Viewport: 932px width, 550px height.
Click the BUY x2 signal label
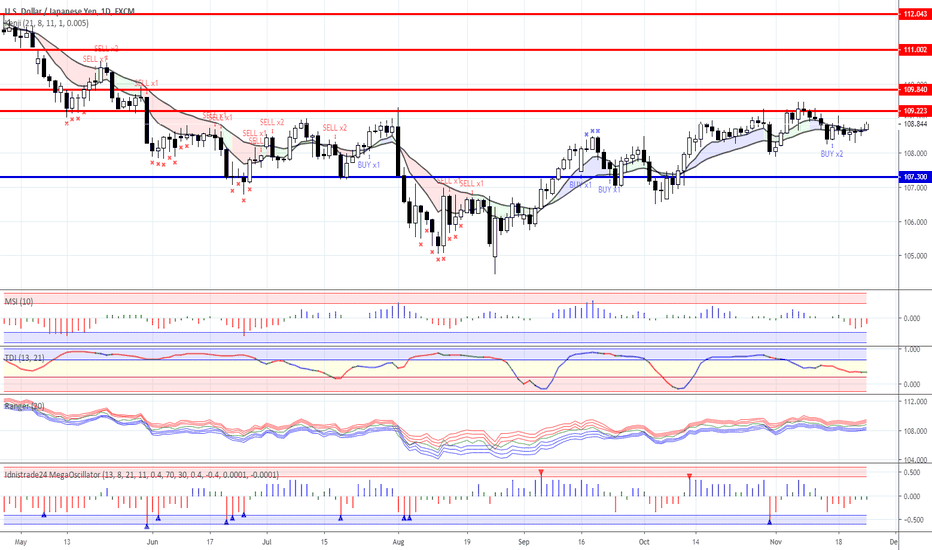pyautogui.click(x=832, y=154)
